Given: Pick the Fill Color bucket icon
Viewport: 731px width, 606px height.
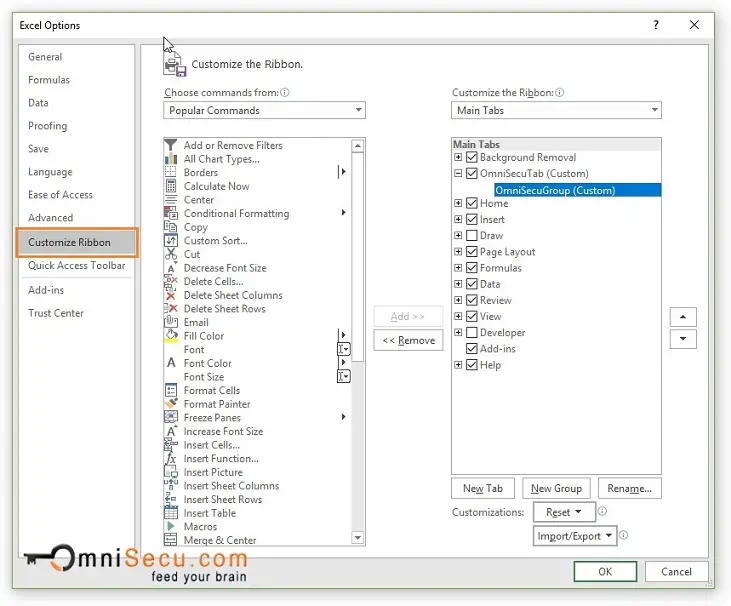Looking at the screenshot, I should click(x=171, y=336).
